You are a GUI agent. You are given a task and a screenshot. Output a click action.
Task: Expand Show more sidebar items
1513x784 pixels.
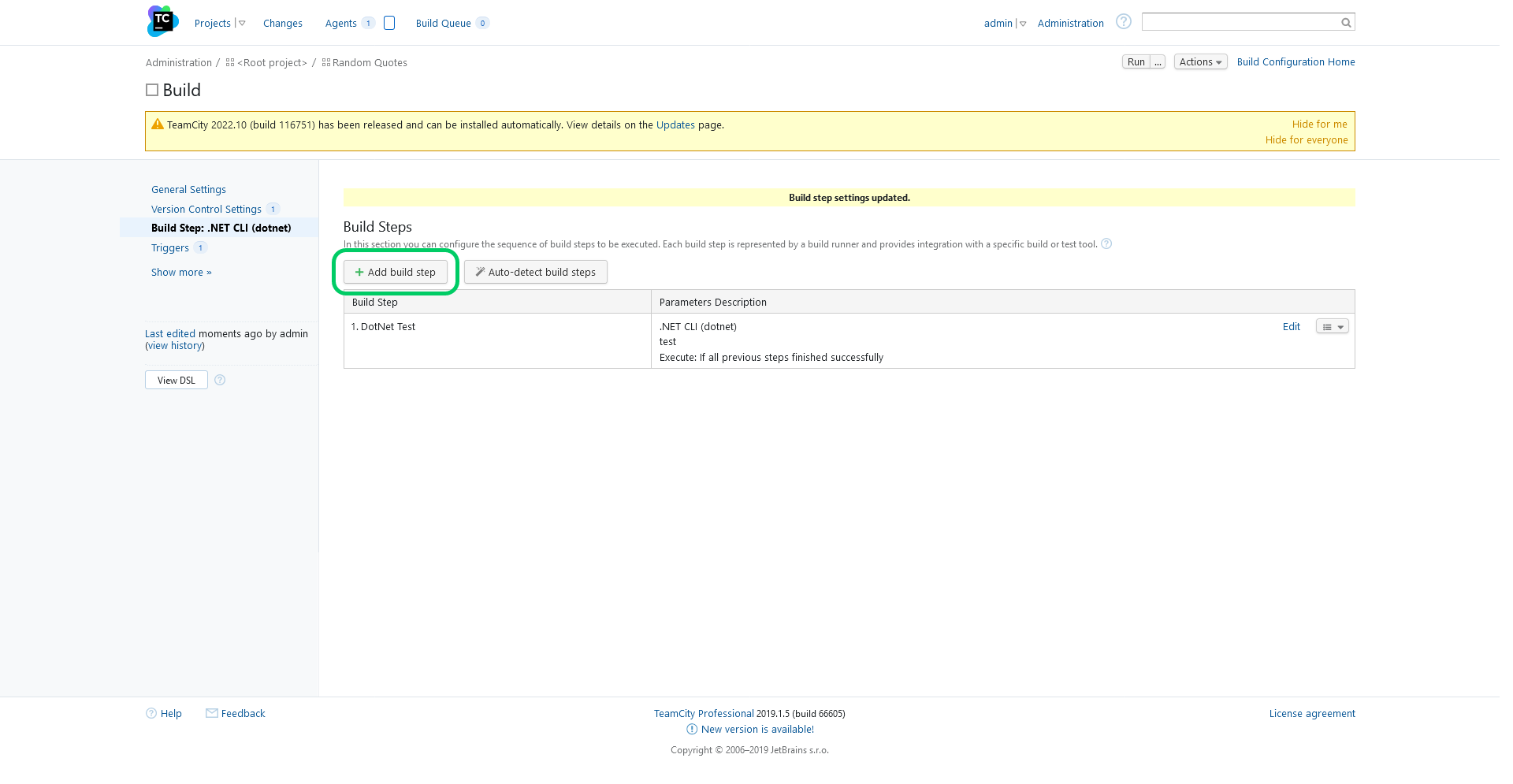pos(181,273)
